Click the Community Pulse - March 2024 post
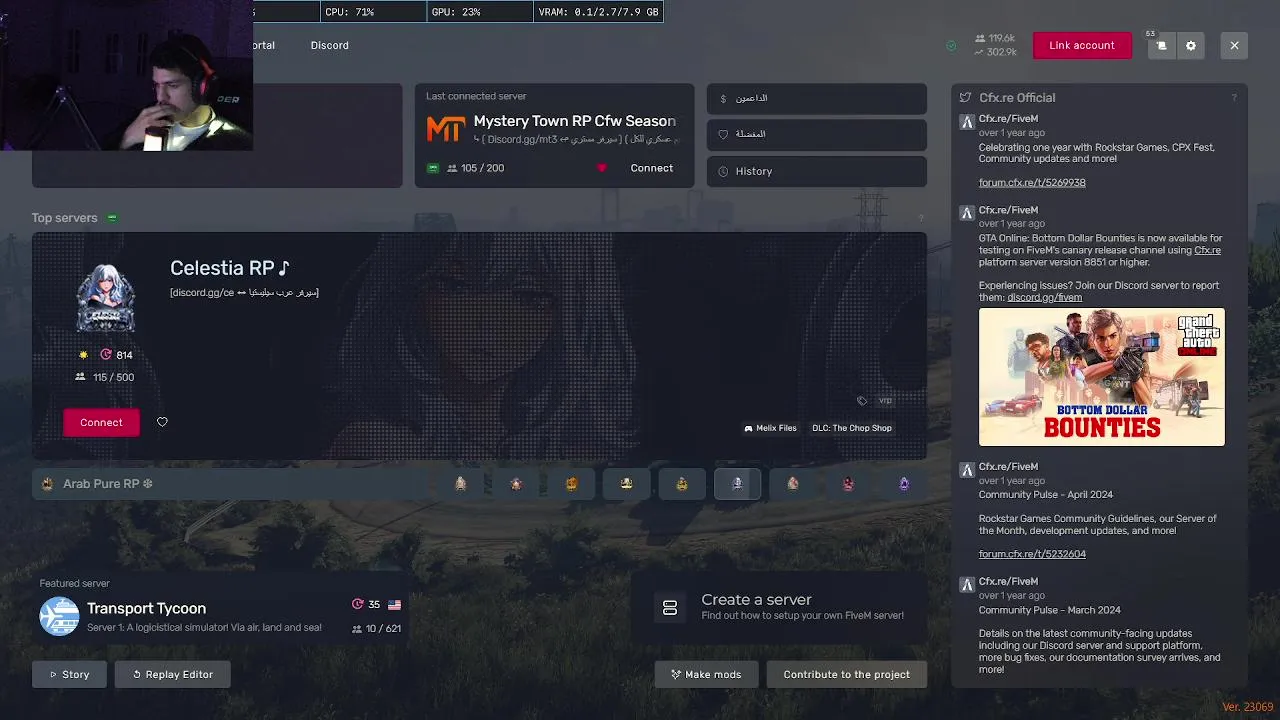Image resolution: width=1280 pixels, height=720 pixels. [x=1049, y=610]
